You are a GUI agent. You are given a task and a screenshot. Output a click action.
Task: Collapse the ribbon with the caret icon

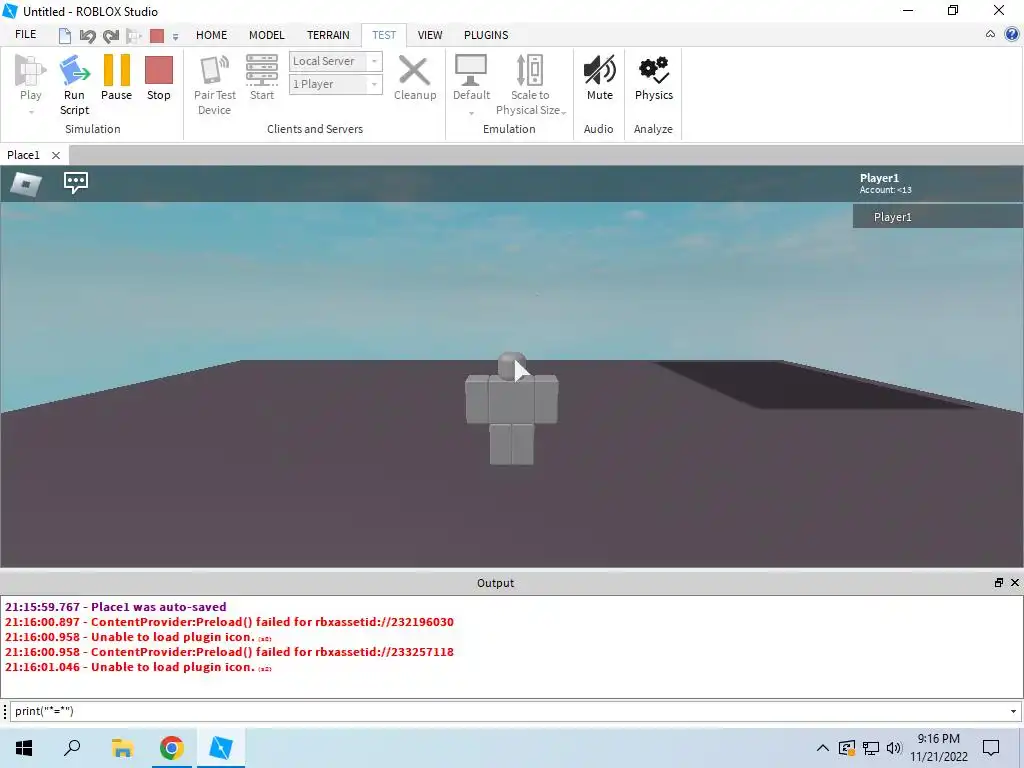pyautogui.click(x=990, y=34)
